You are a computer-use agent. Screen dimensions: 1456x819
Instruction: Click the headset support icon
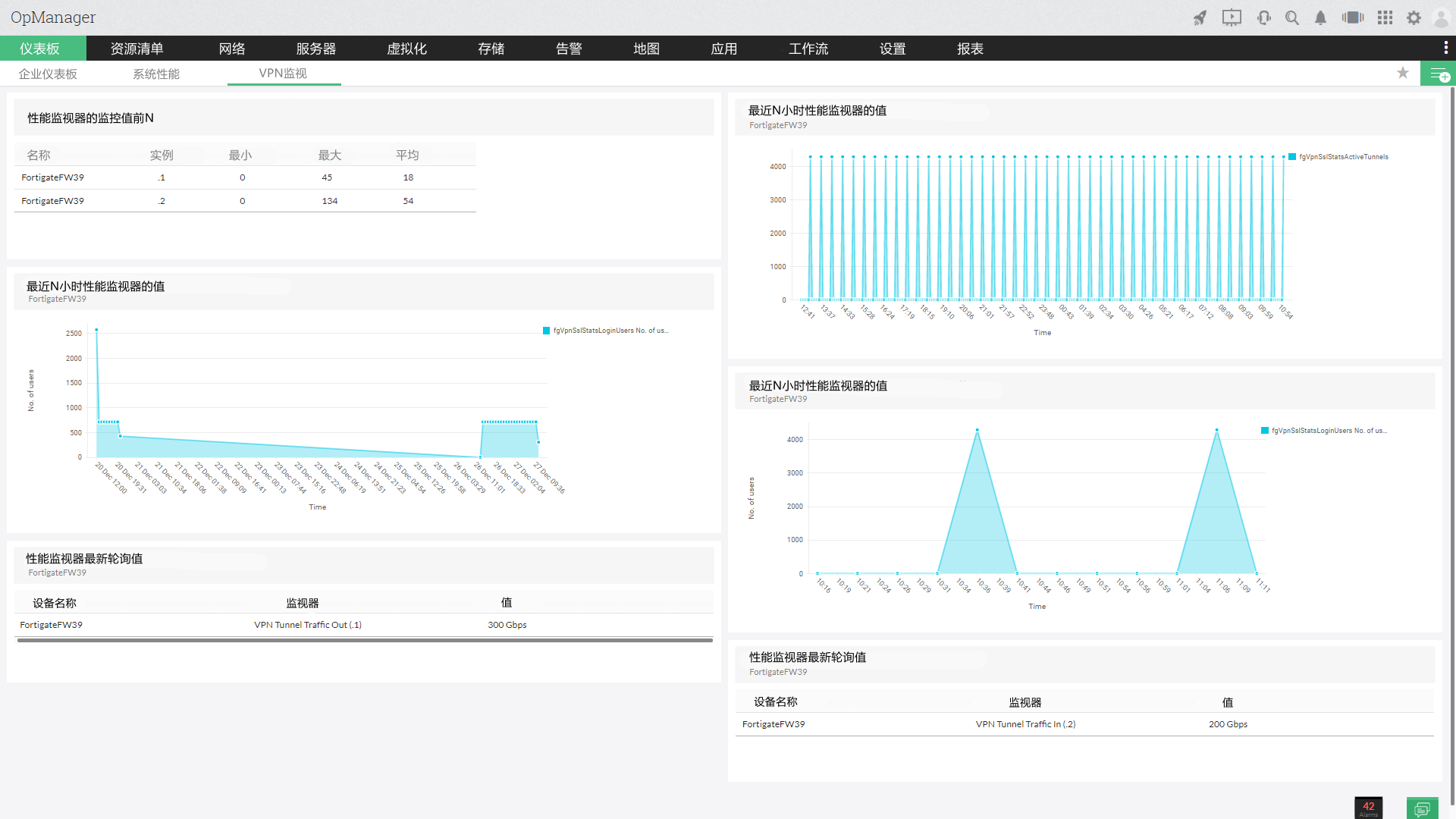[1263, 17]
